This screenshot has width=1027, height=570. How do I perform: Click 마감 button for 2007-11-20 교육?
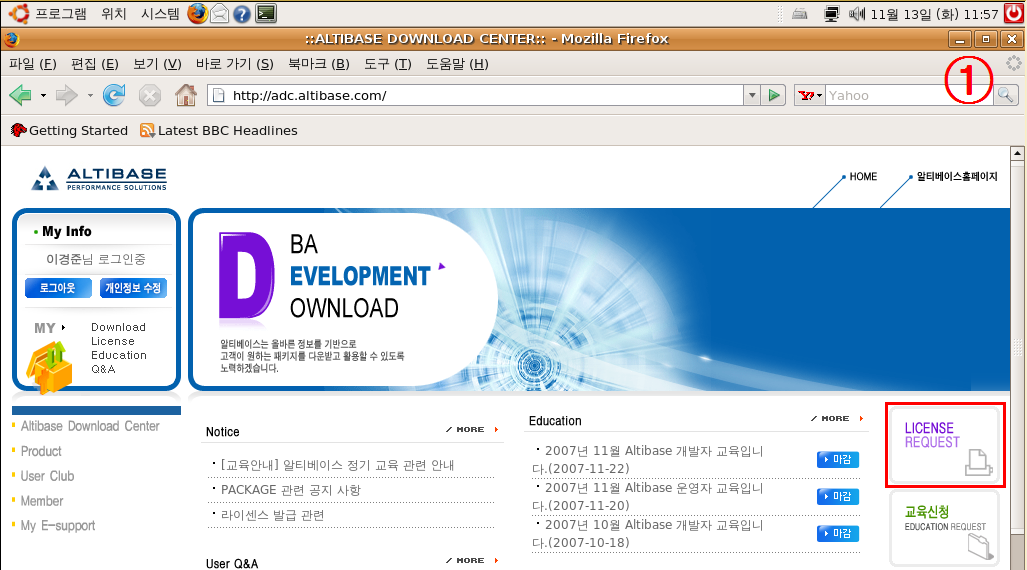click(838, 497)
